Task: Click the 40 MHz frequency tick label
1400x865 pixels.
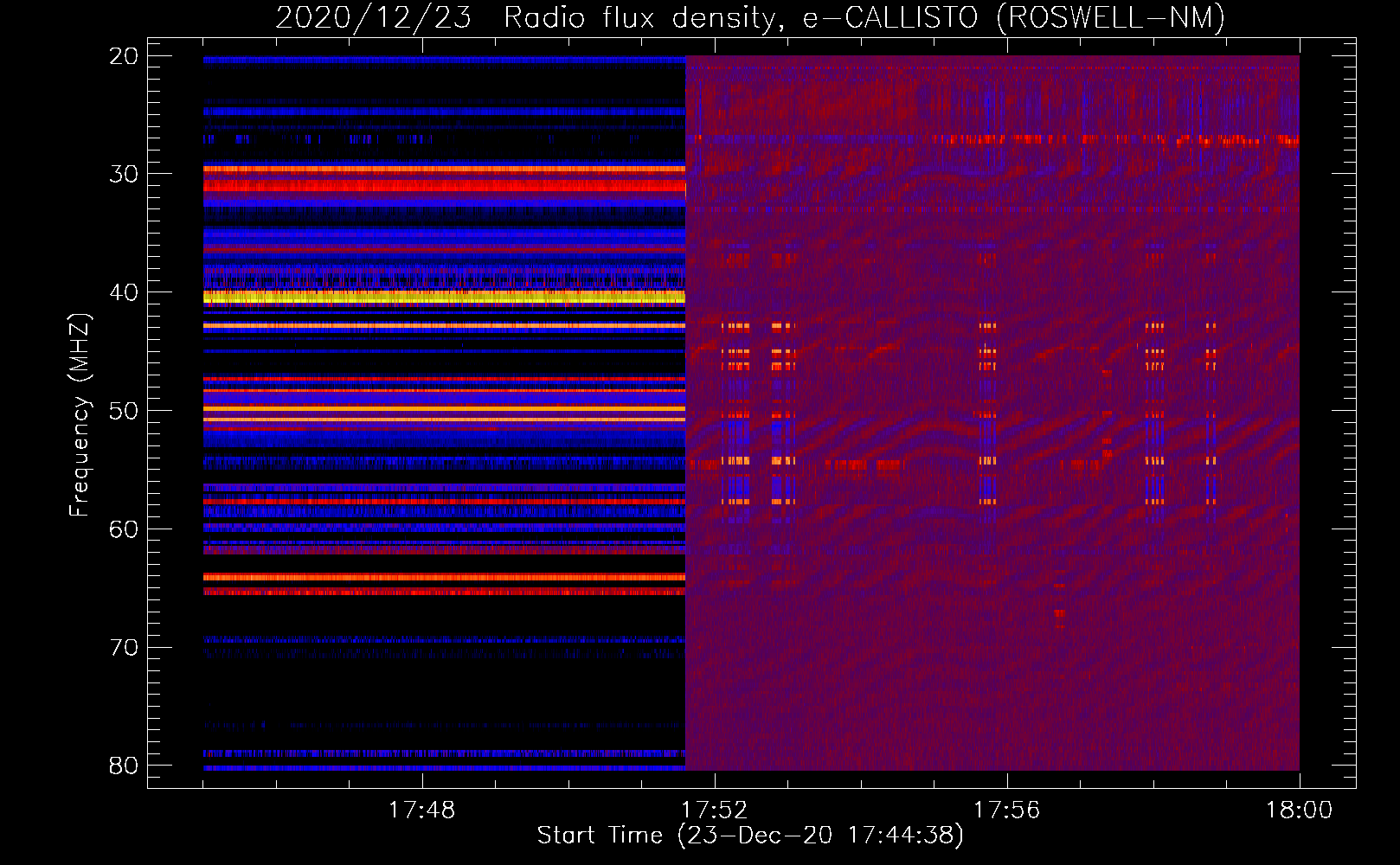Action: [x=124, y=292]
